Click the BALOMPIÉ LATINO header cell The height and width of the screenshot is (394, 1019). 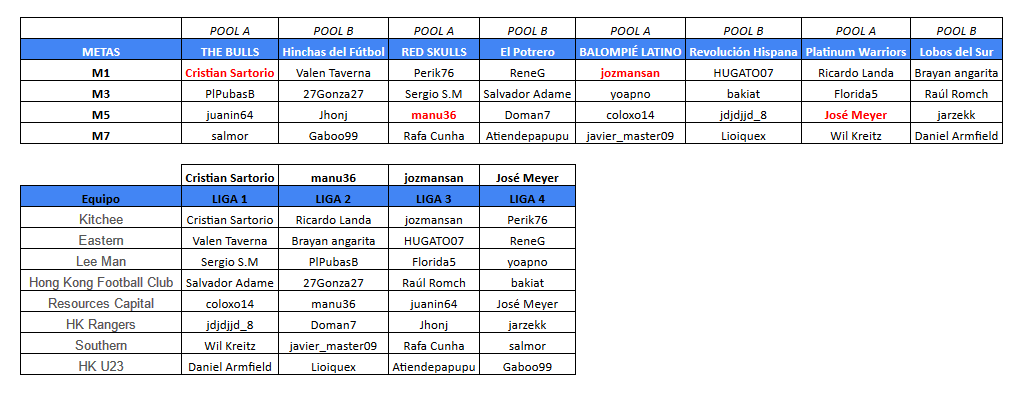(630, 51)
